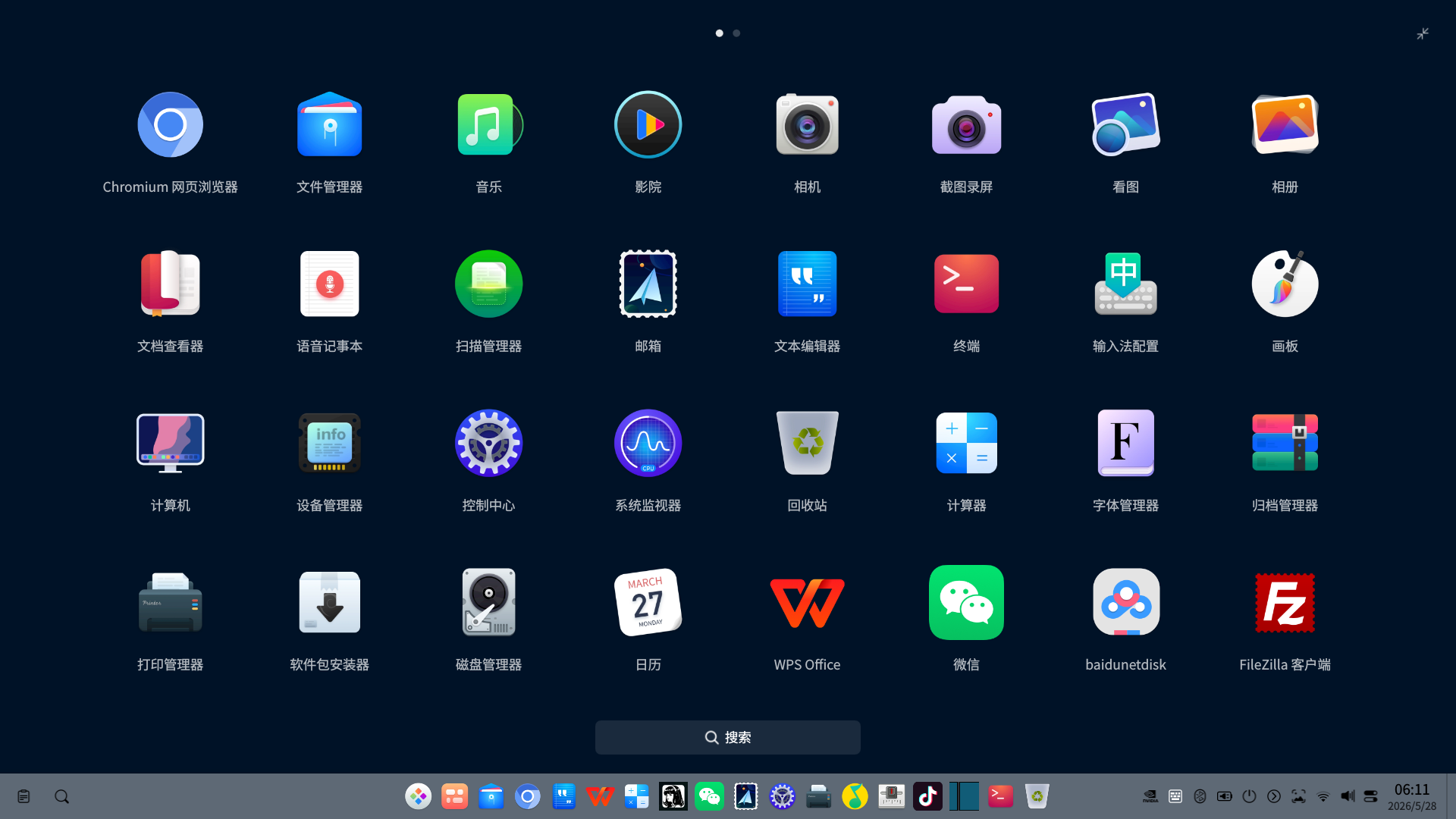Open 计算器 from the launcher grid
Image resolution: width=1456 pixels, height=819 pixels.
coord(966,444)
